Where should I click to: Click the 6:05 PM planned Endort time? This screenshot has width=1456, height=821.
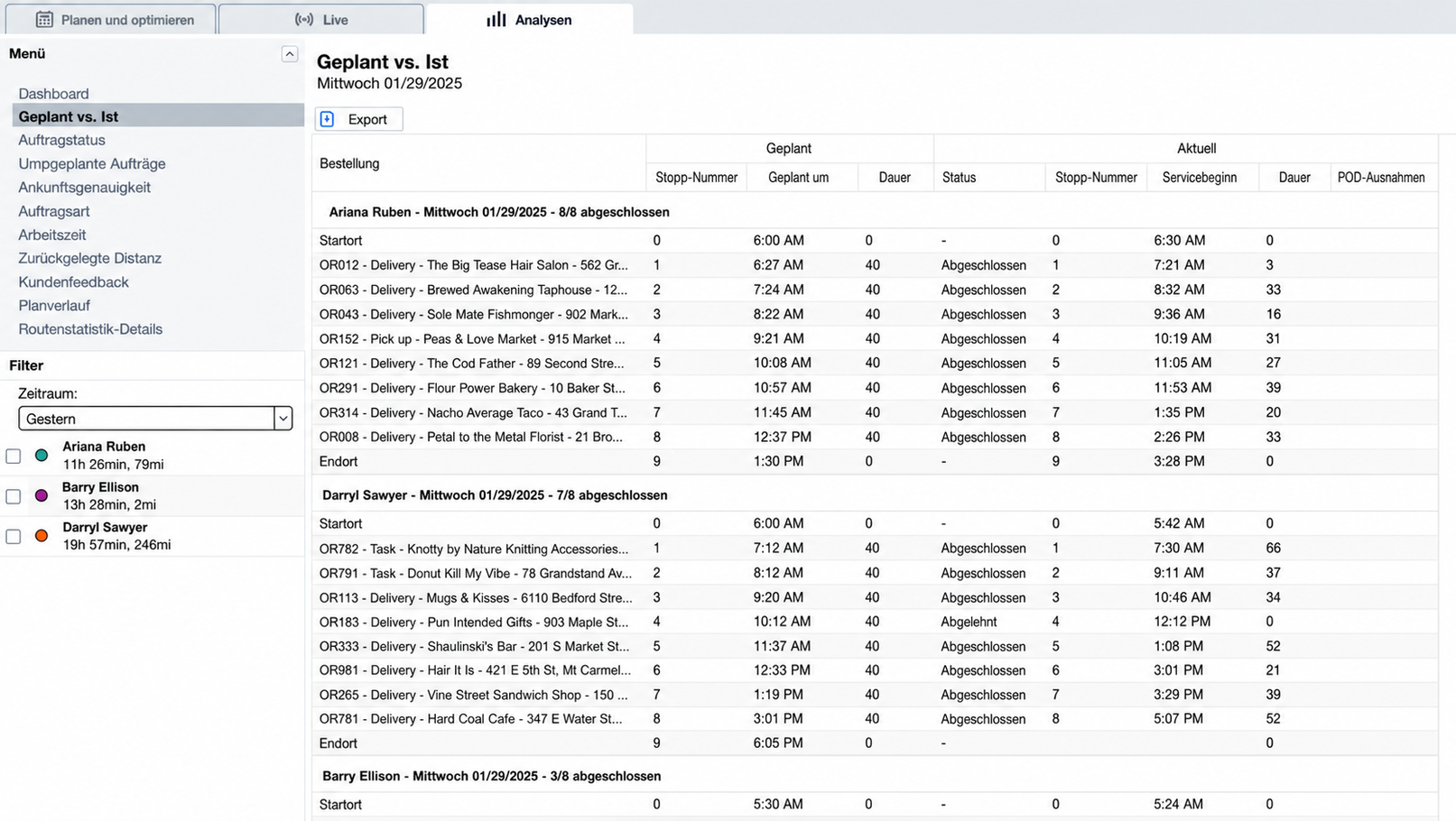coord(777,743)
